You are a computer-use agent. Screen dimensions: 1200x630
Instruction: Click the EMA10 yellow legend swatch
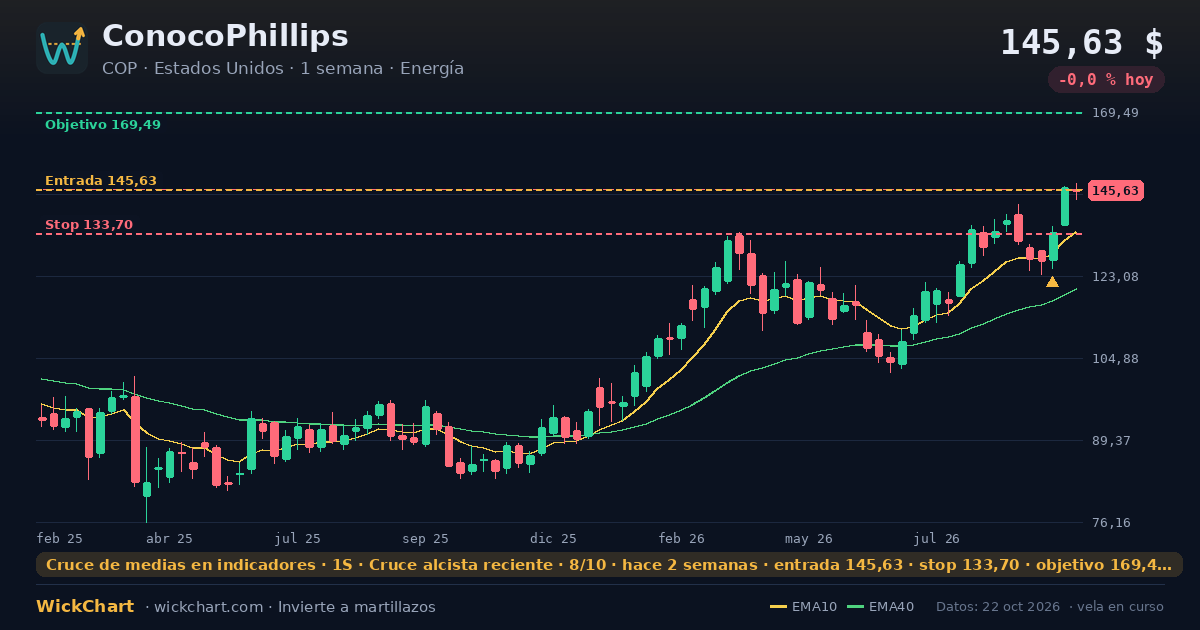tap(778, 607)
